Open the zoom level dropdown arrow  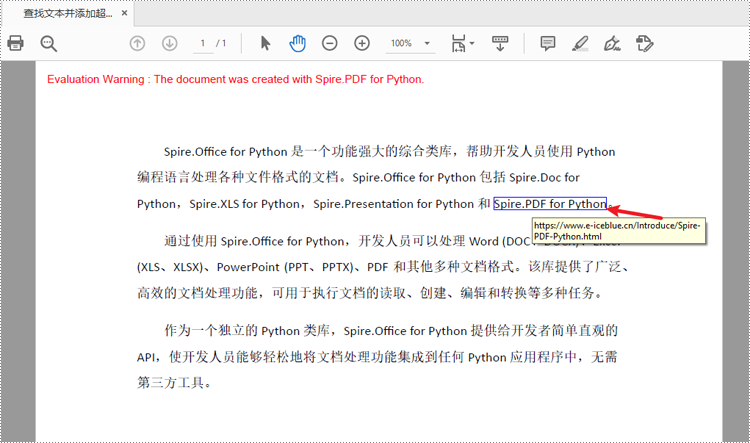click(427, 44)
